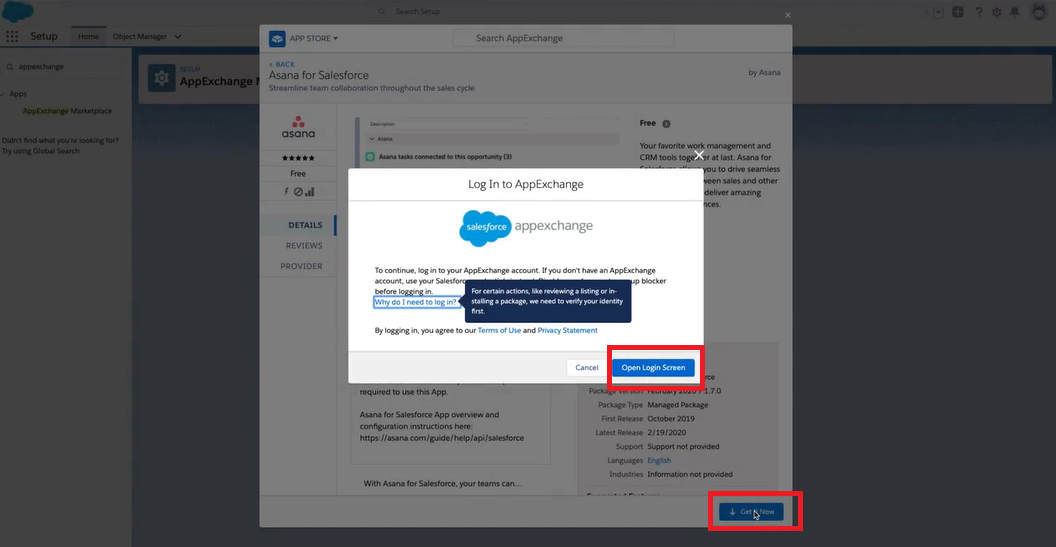Open the Privacy Statement link
The height and width of the screenshot is (547, 1056).
coord(567,330)
